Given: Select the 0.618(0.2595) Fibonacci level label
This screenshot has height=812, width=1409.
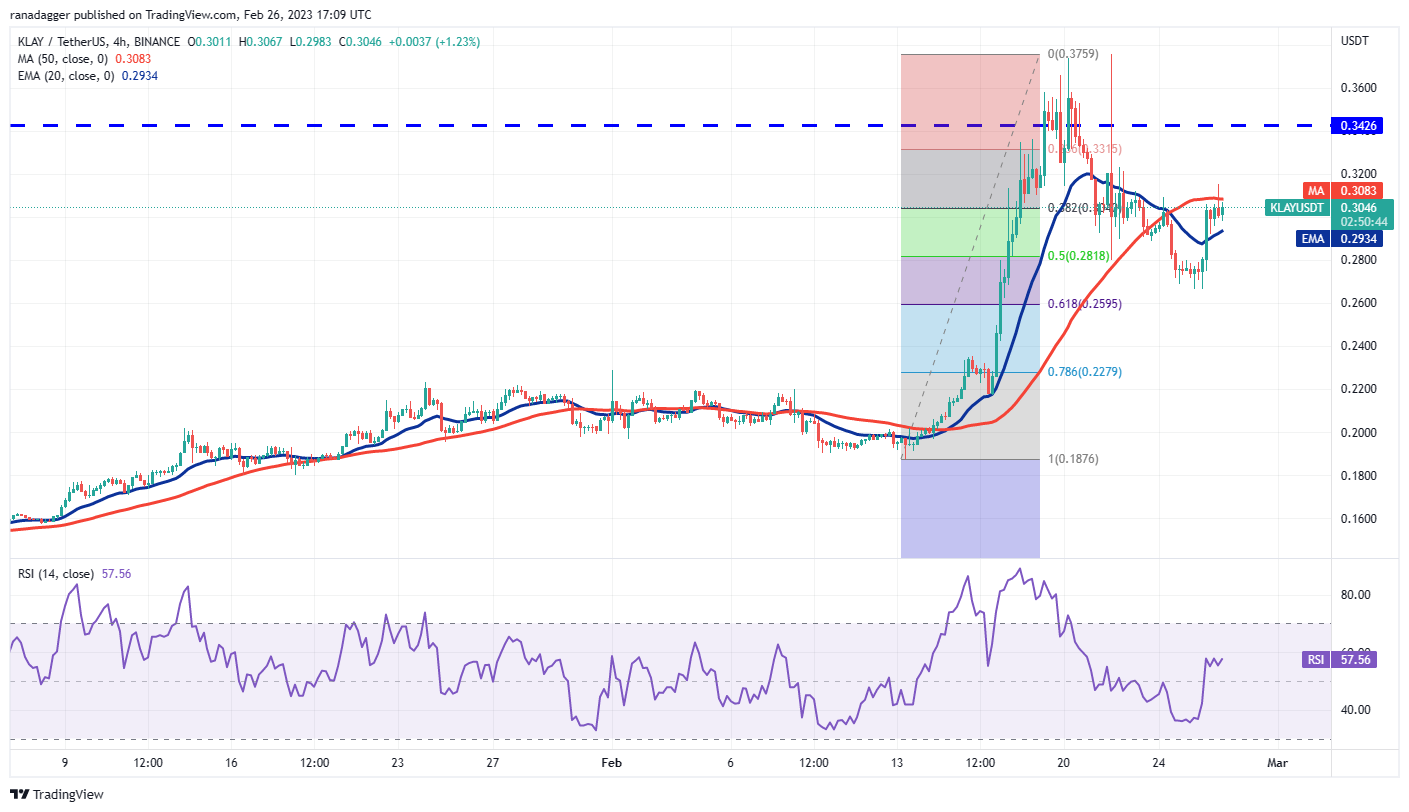Looking at the screenshot, I should pos(1085,303).
